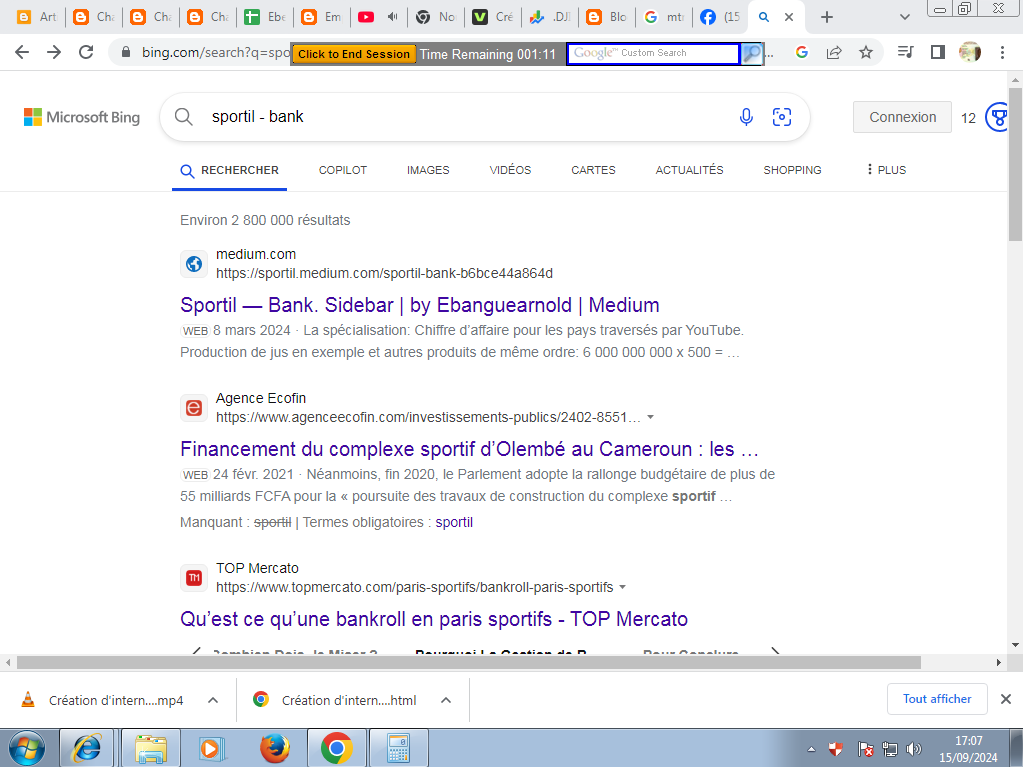
Task: Open the CARTES search tab
Action: click(593, 170)
